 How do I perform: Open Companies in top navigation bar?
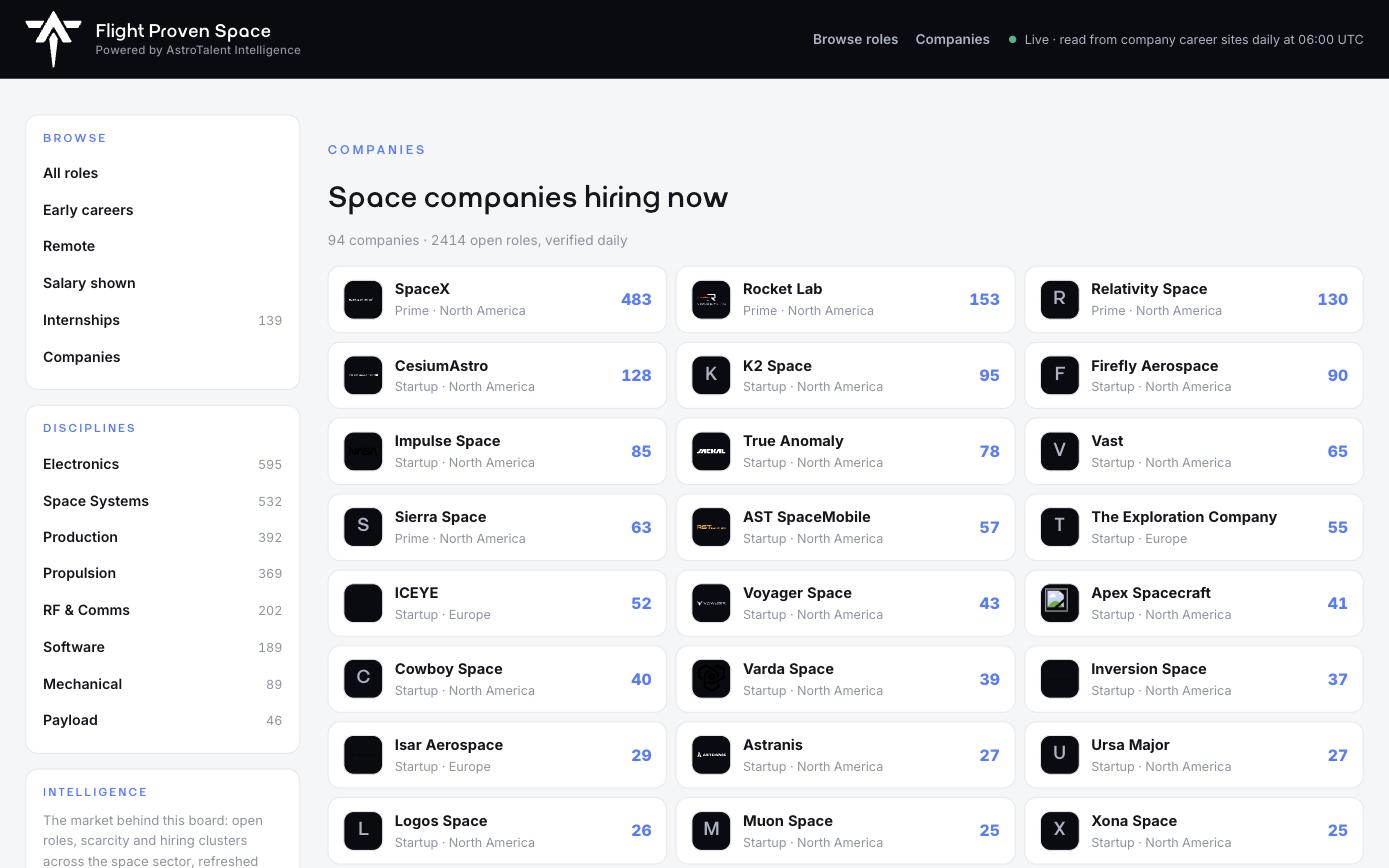click(952, 39)
